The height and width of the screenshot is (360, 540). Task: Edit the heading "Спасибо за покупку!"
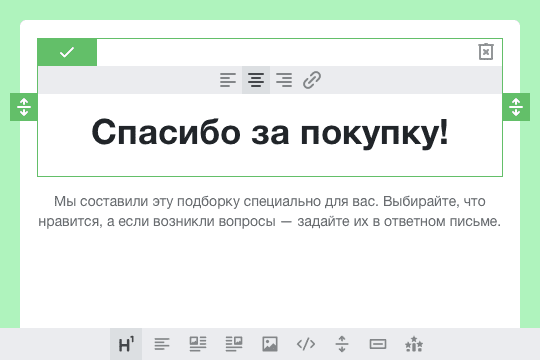pos(270,133)
